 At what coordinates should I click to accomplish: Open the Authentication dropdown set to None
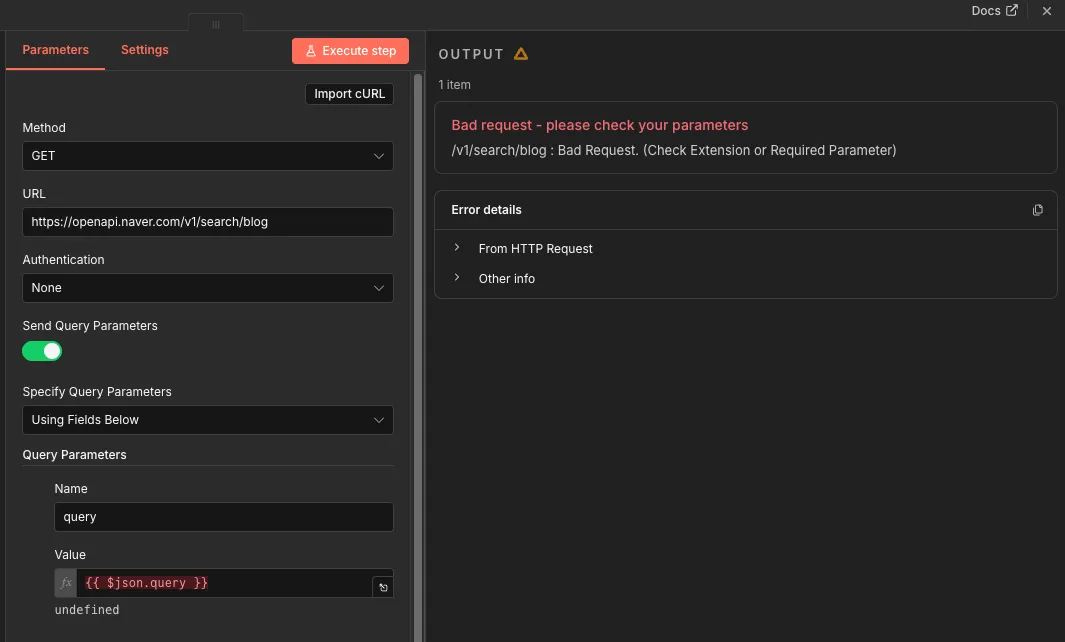(207, 288)
